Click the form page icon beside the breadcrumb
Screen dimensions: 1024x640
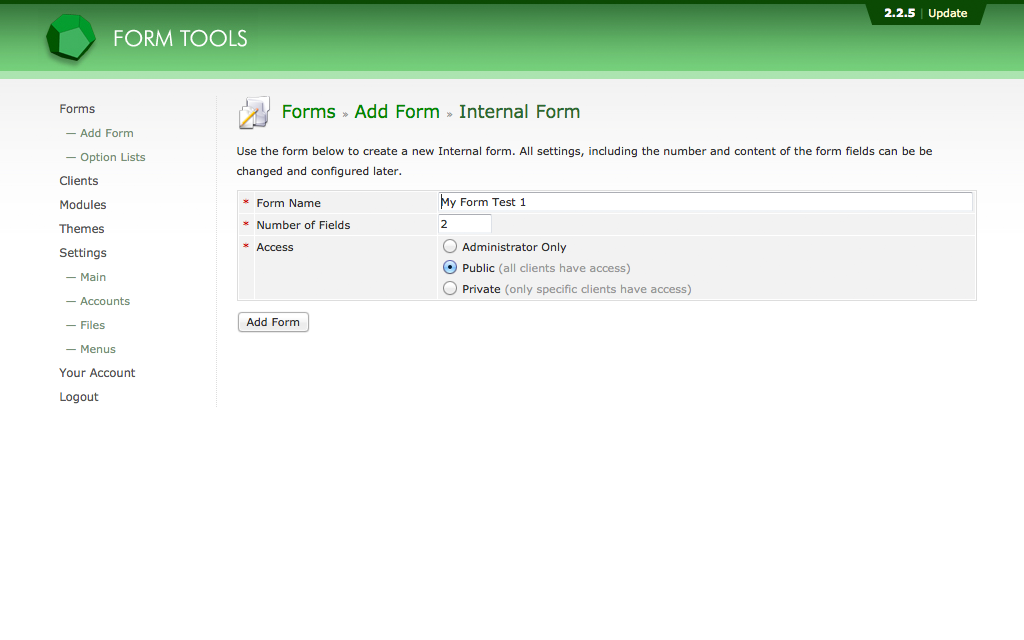[x=253, y=112]
